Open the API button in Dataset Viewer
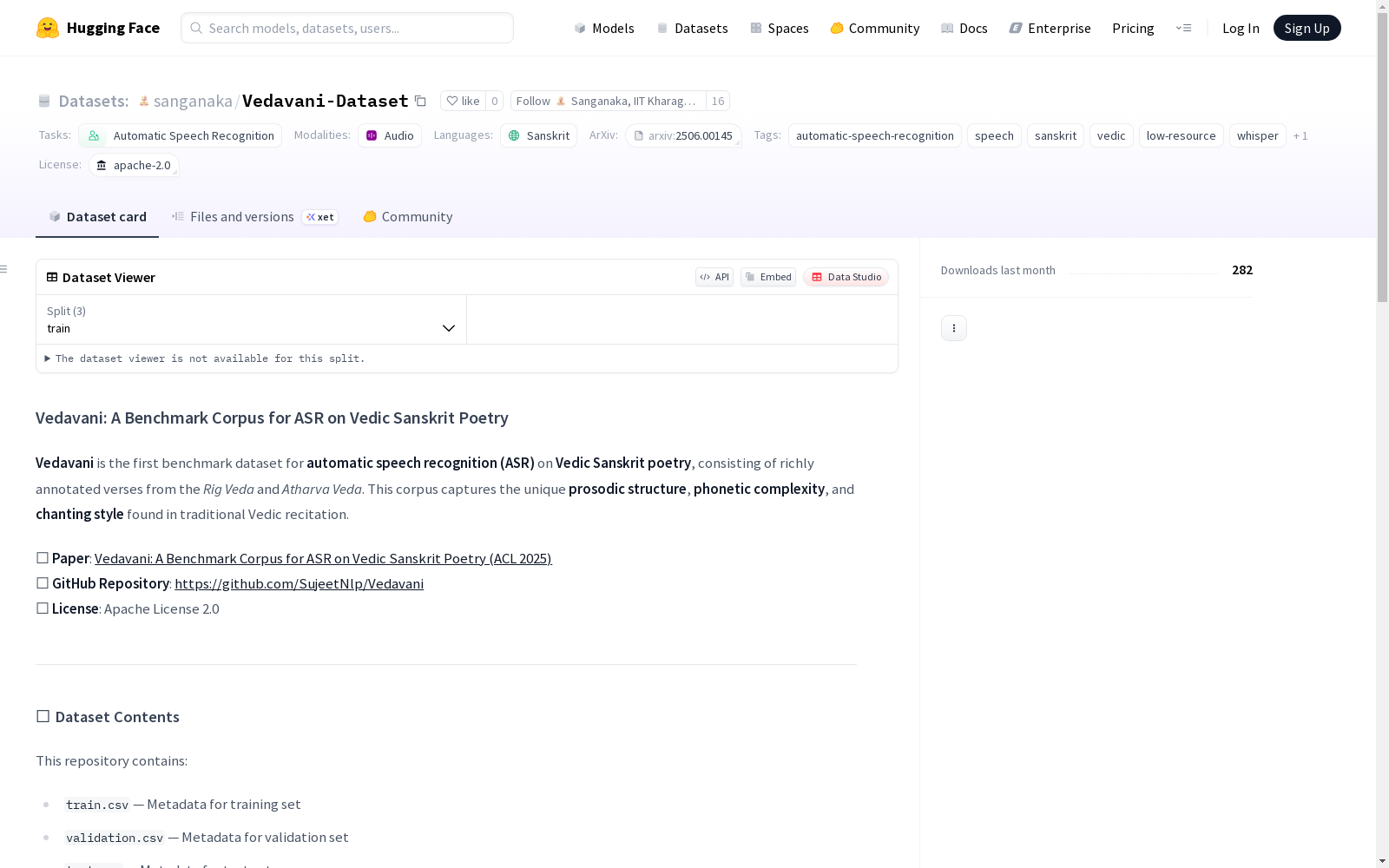The image size is (1389, 868). 714,277
